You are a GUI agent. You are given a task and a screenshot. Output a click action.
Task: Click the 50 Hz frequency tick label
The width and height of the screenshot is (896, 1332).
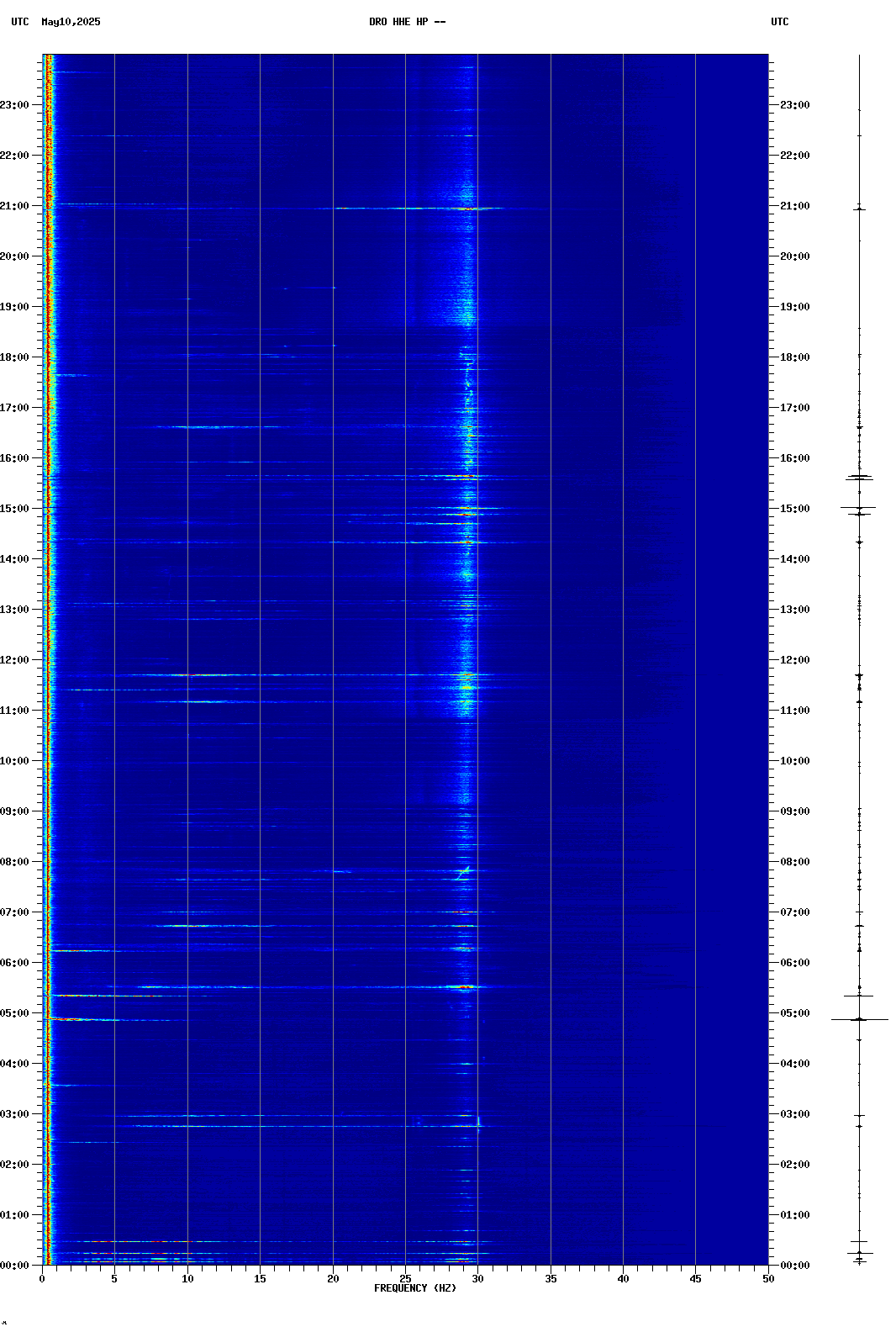(x=768, y=1279)
